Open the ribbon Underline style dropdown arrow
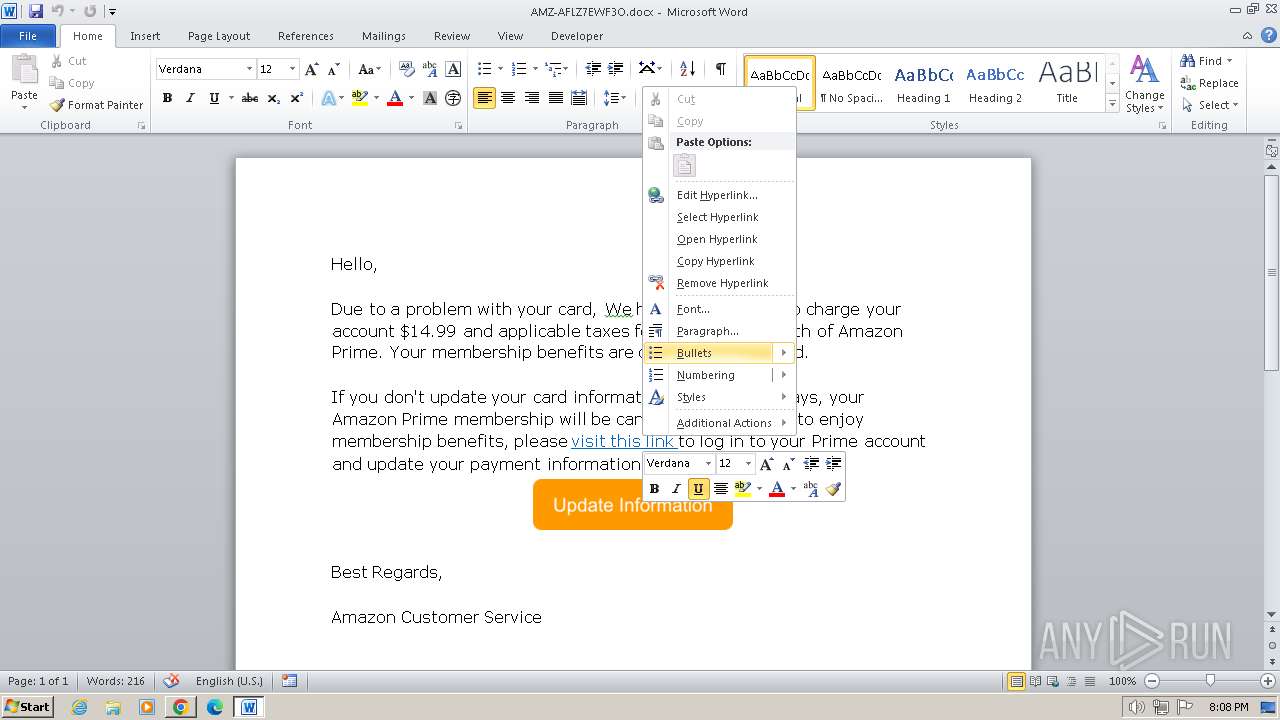Image resolution: width=1280 pixels, height=720 pixels. [231, 98]
